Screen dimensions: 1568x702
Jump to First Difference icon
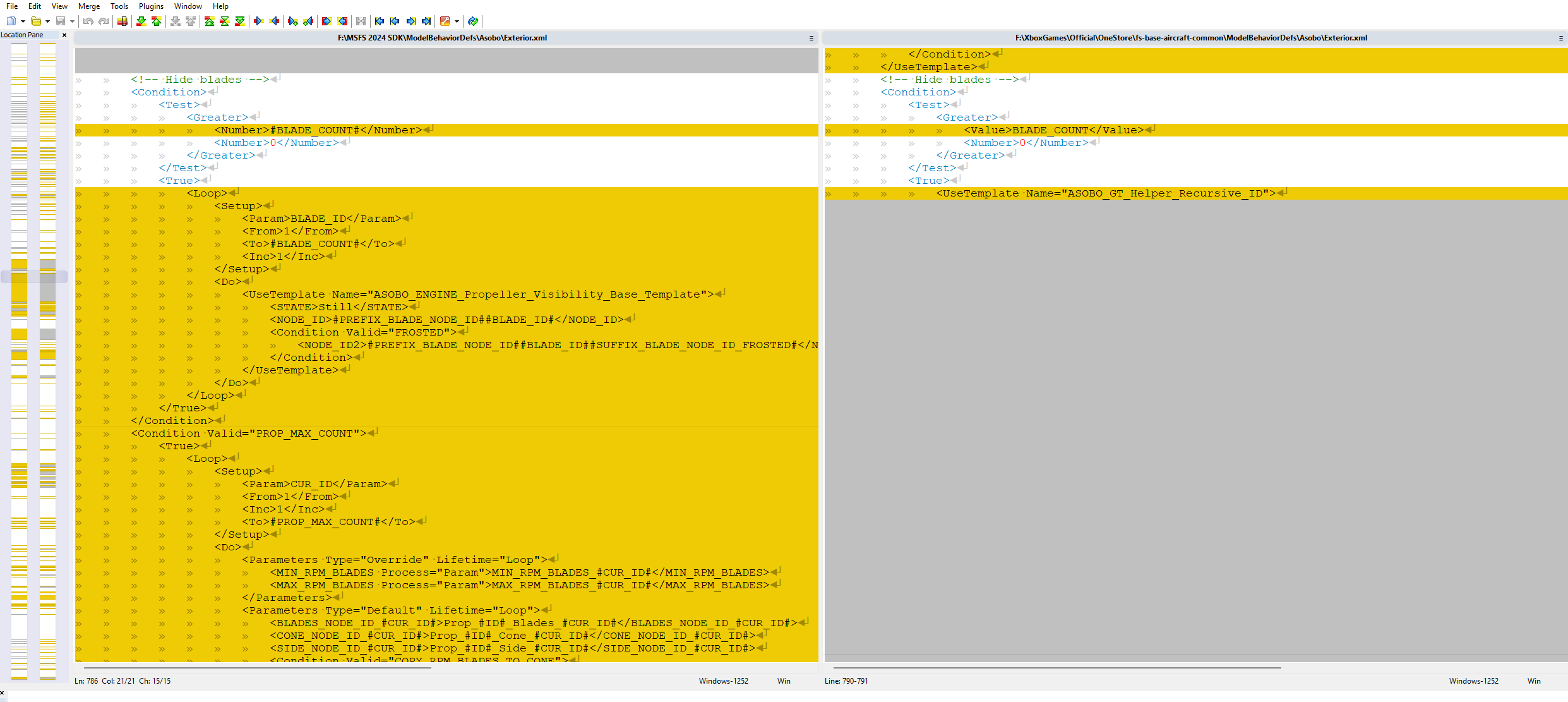pyautogui.click(x=210, y=21)
